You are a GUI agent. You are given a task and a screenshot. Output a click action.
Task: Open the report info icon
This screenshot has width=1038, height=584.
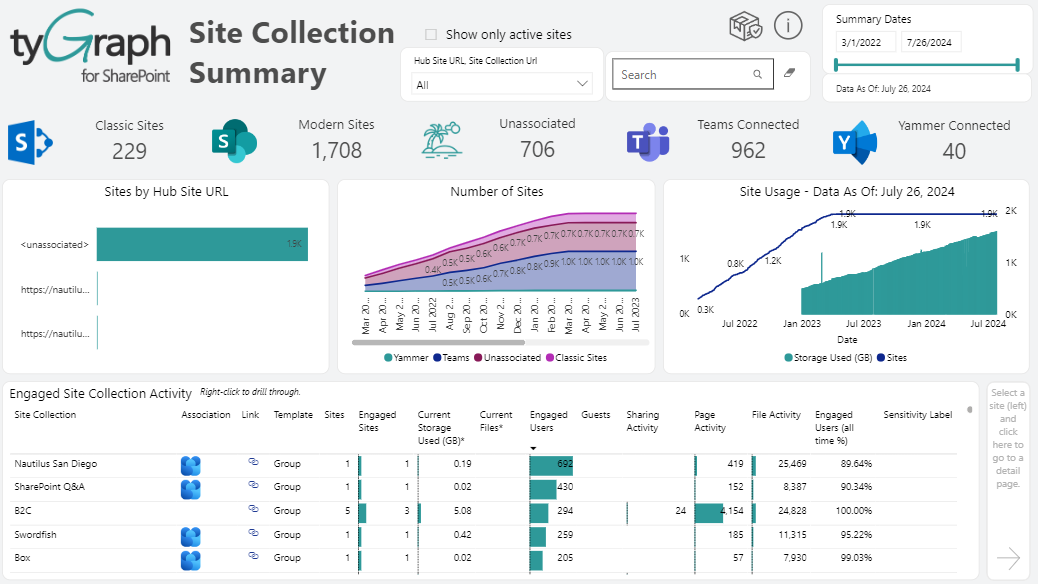pyautogui.click(x=788, y=26)
